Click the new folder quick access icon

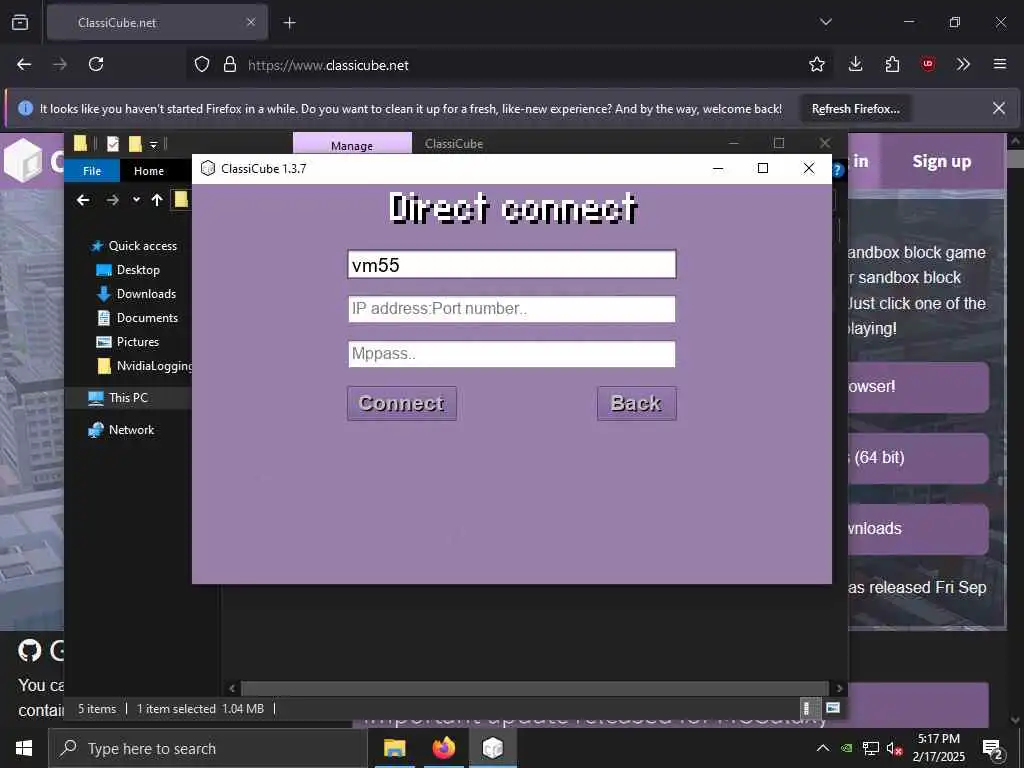(x=135, y=144)
